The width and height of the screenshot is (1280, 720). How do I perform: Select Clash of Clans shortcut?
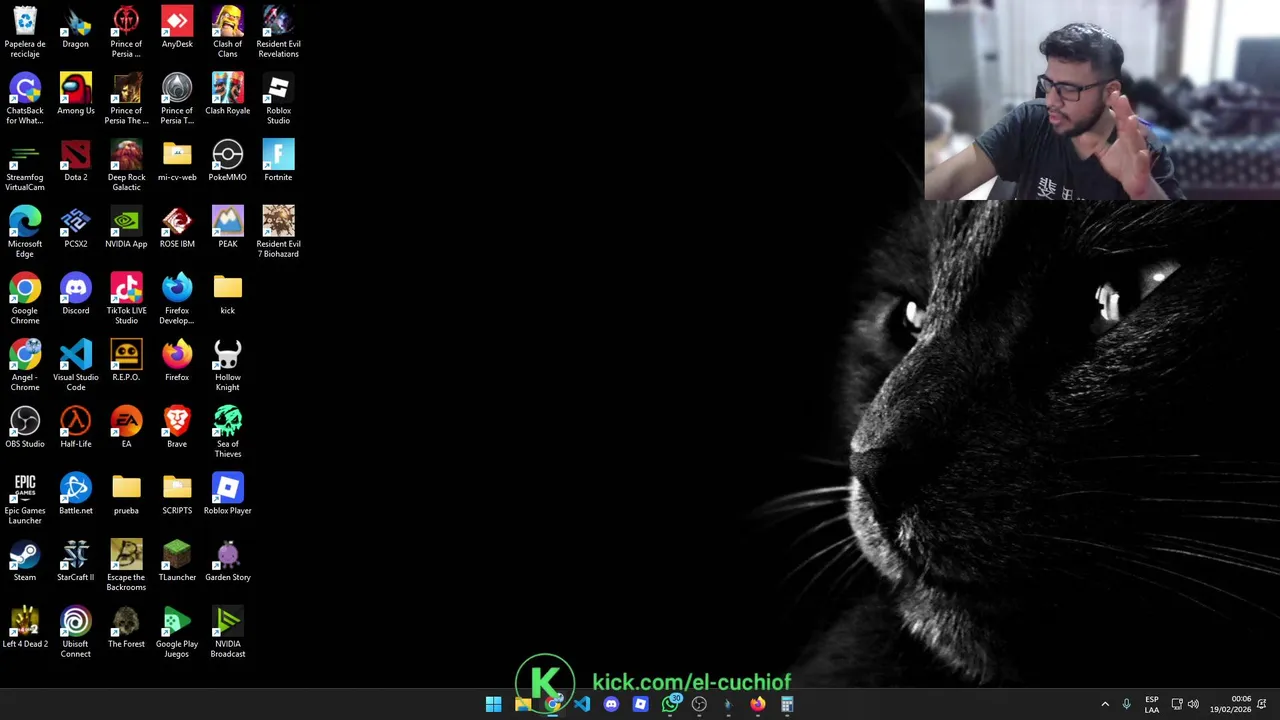(227, 32)
